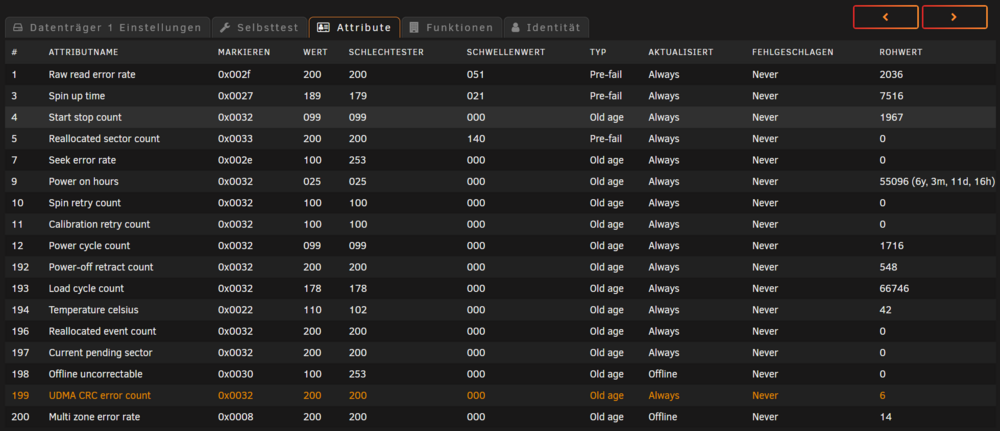1000x431 pixels.
Task: Open the Funktionen tab
Action: (452, 27)
